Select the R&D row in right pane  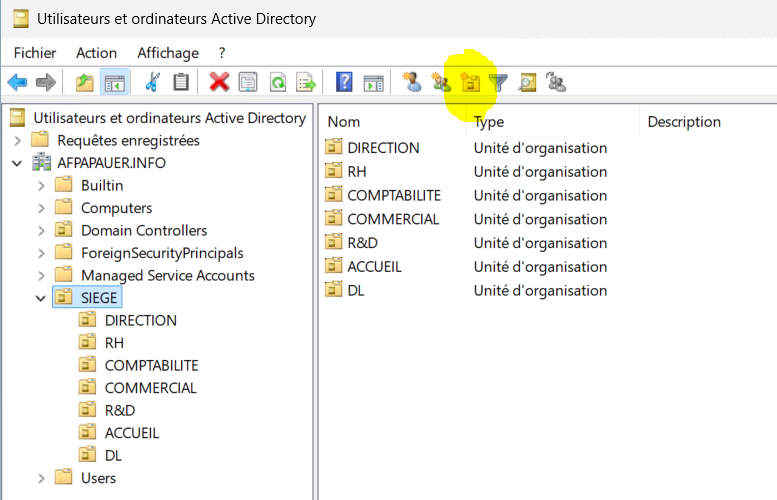pyautogui.click(x=362, y=243)
